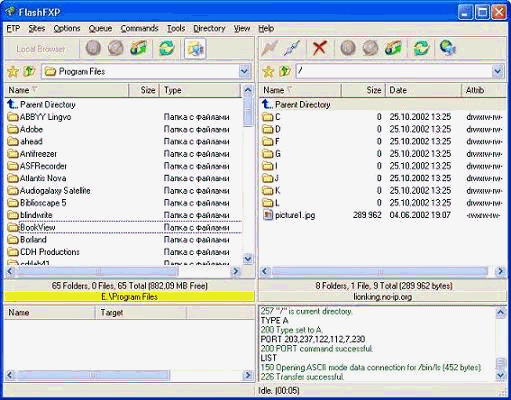The width and height of the screenshot is (511, 400).
Task: Select the picture1.jpg file
Action: point(289,215)
